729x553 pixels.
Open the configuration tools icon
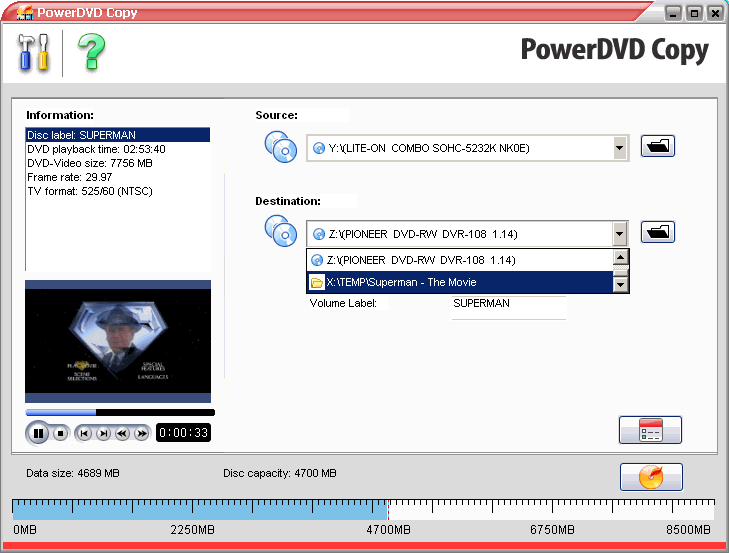tap(33, 52)
